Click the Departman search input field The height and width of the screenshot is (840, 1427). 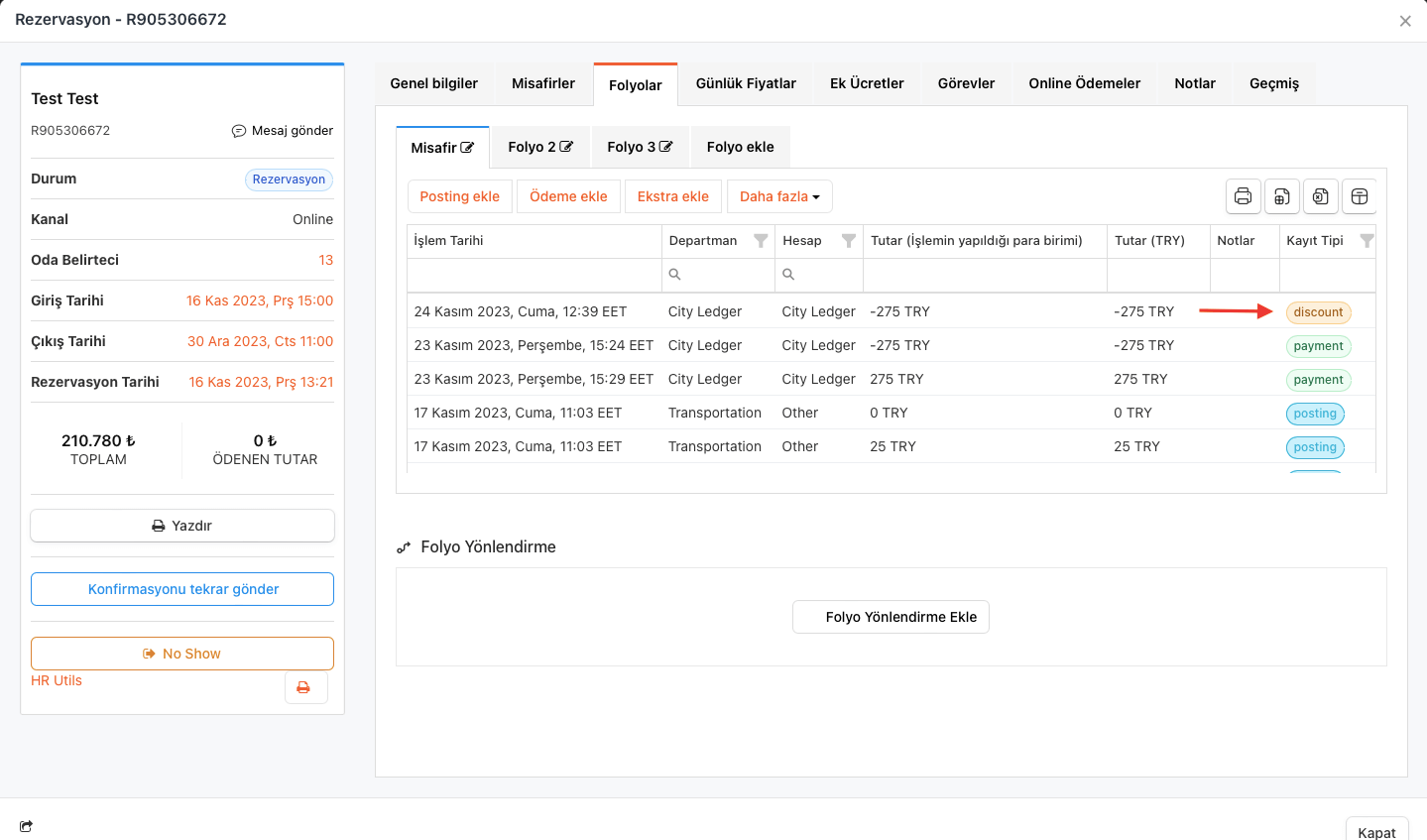tap(724, 275)
